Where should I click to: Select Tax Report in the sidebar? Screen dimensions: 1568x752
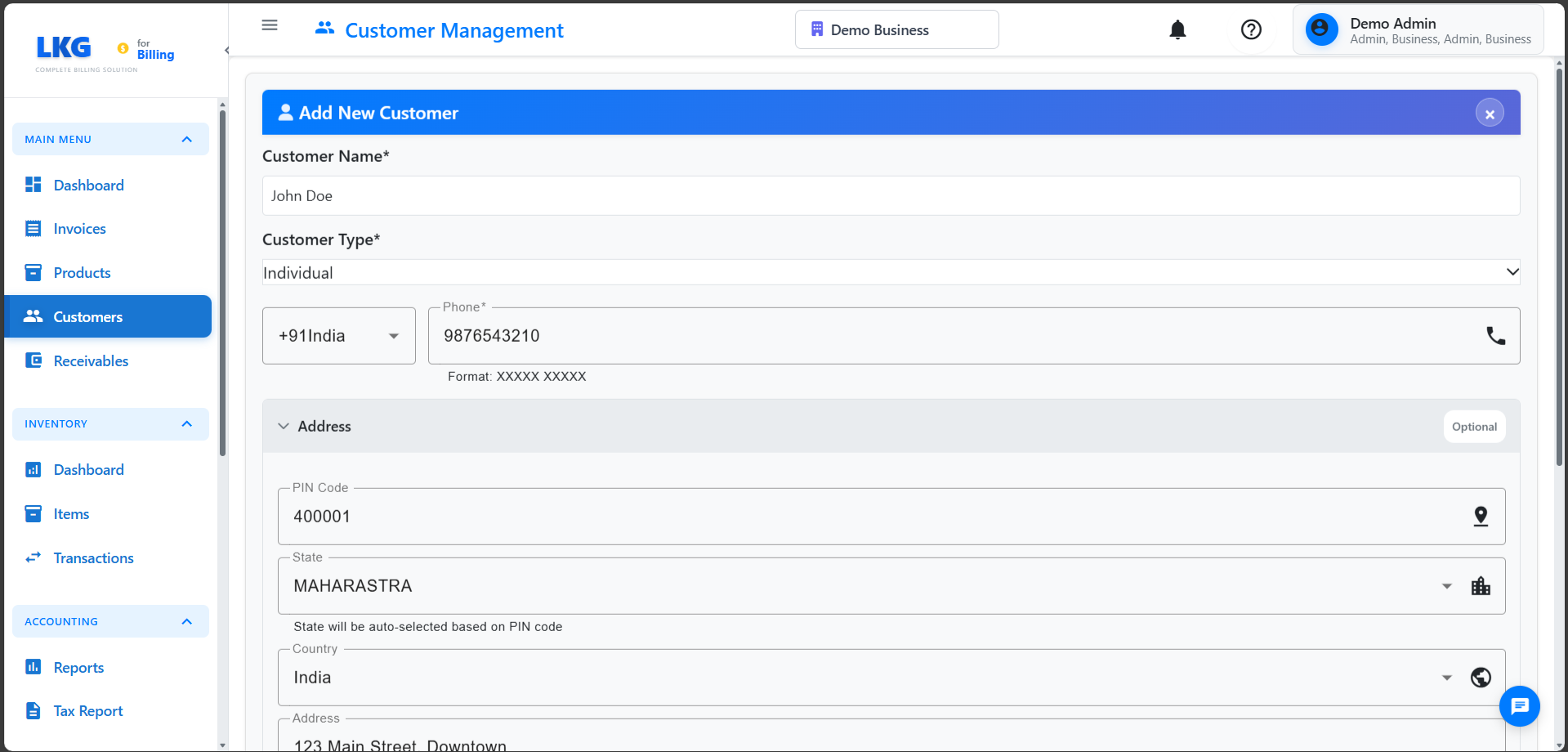click(87, 710)
